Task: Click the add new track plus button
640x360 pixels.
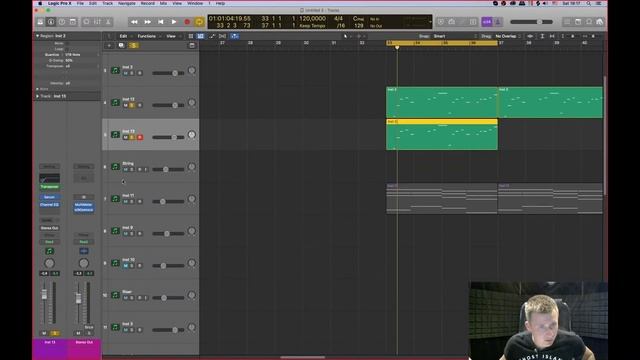Action: click(x=109, y=45)
